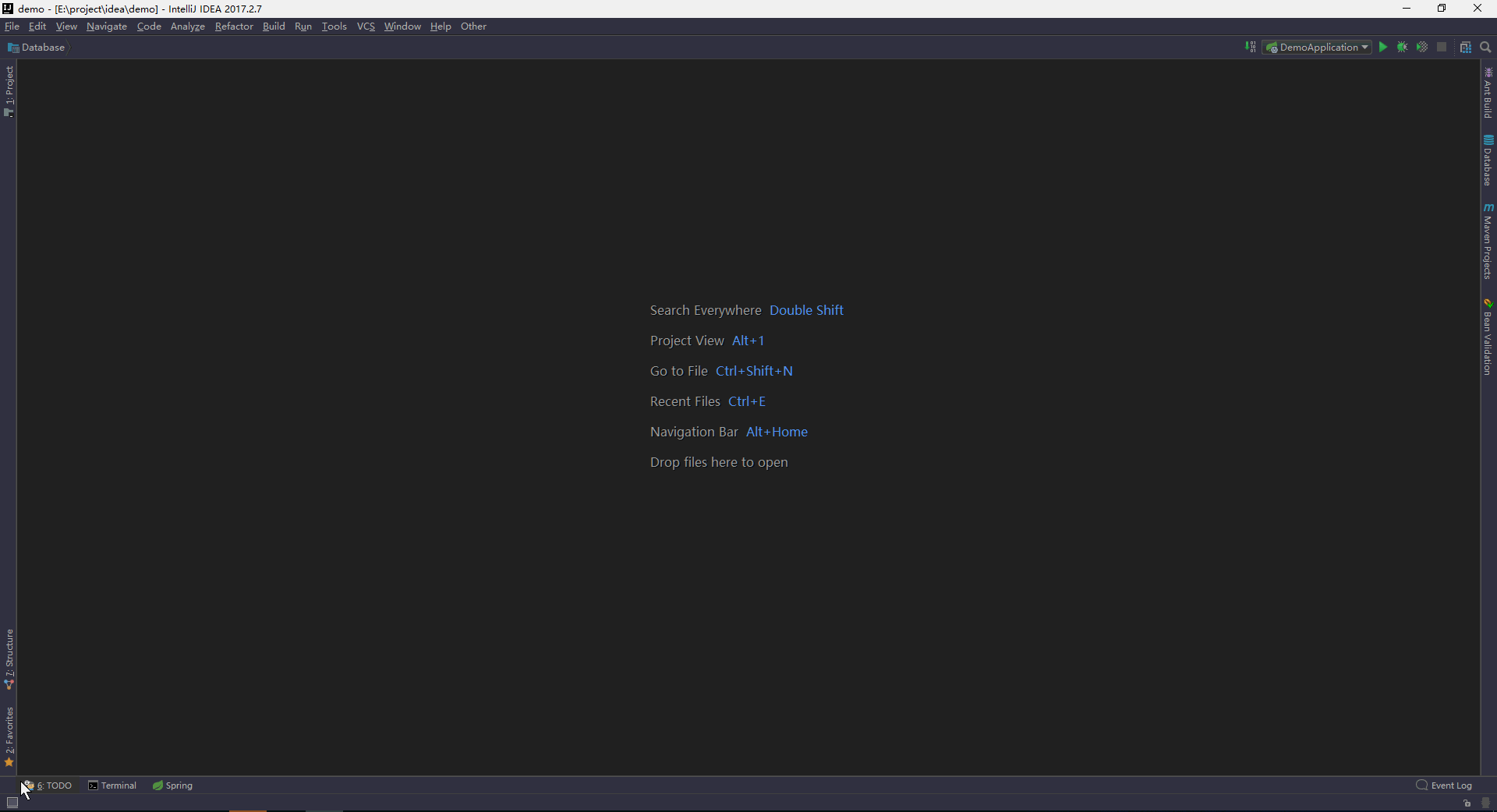Open the Tools menu
The width and height of the screenshot is (1497, 812).
pyautogui.click(x=334, y=26)
